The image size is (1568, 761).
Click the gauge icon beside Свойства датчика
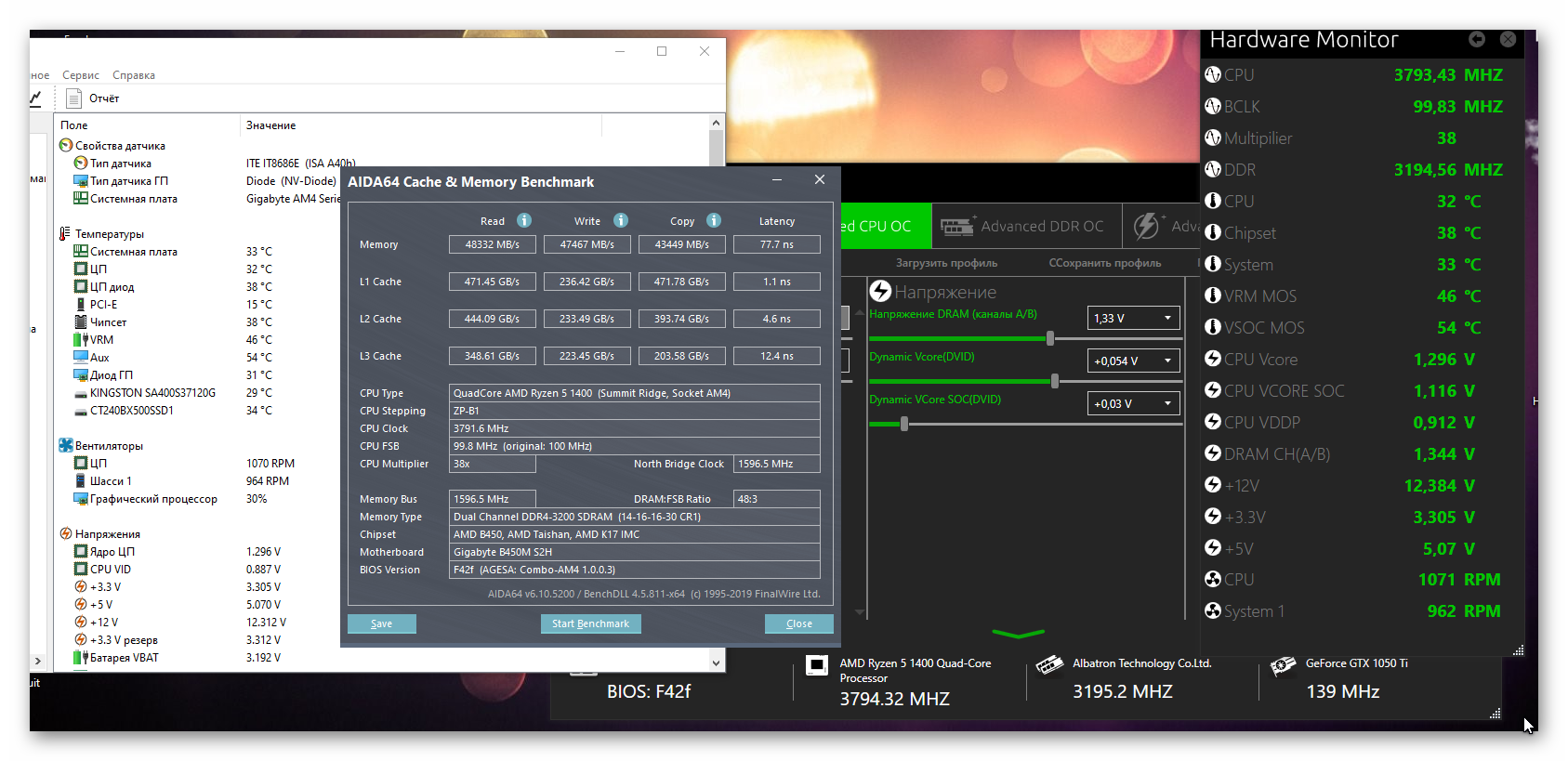pos(66,145)
